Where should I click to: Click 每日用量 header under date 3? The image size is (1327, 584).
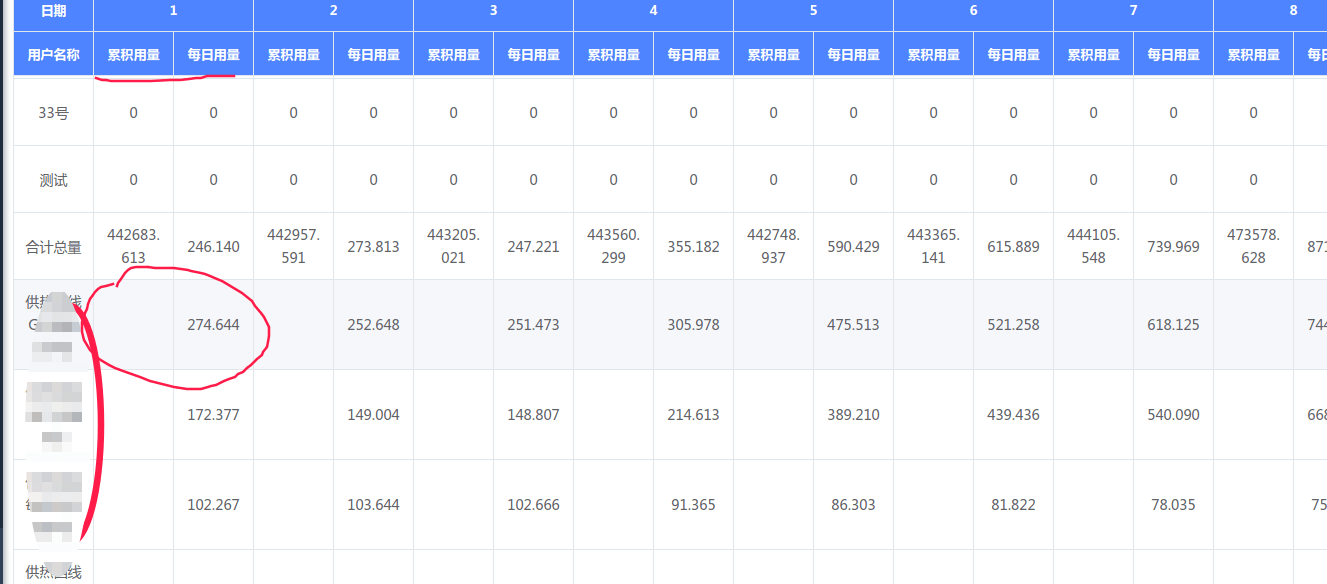tap(533, 55)
